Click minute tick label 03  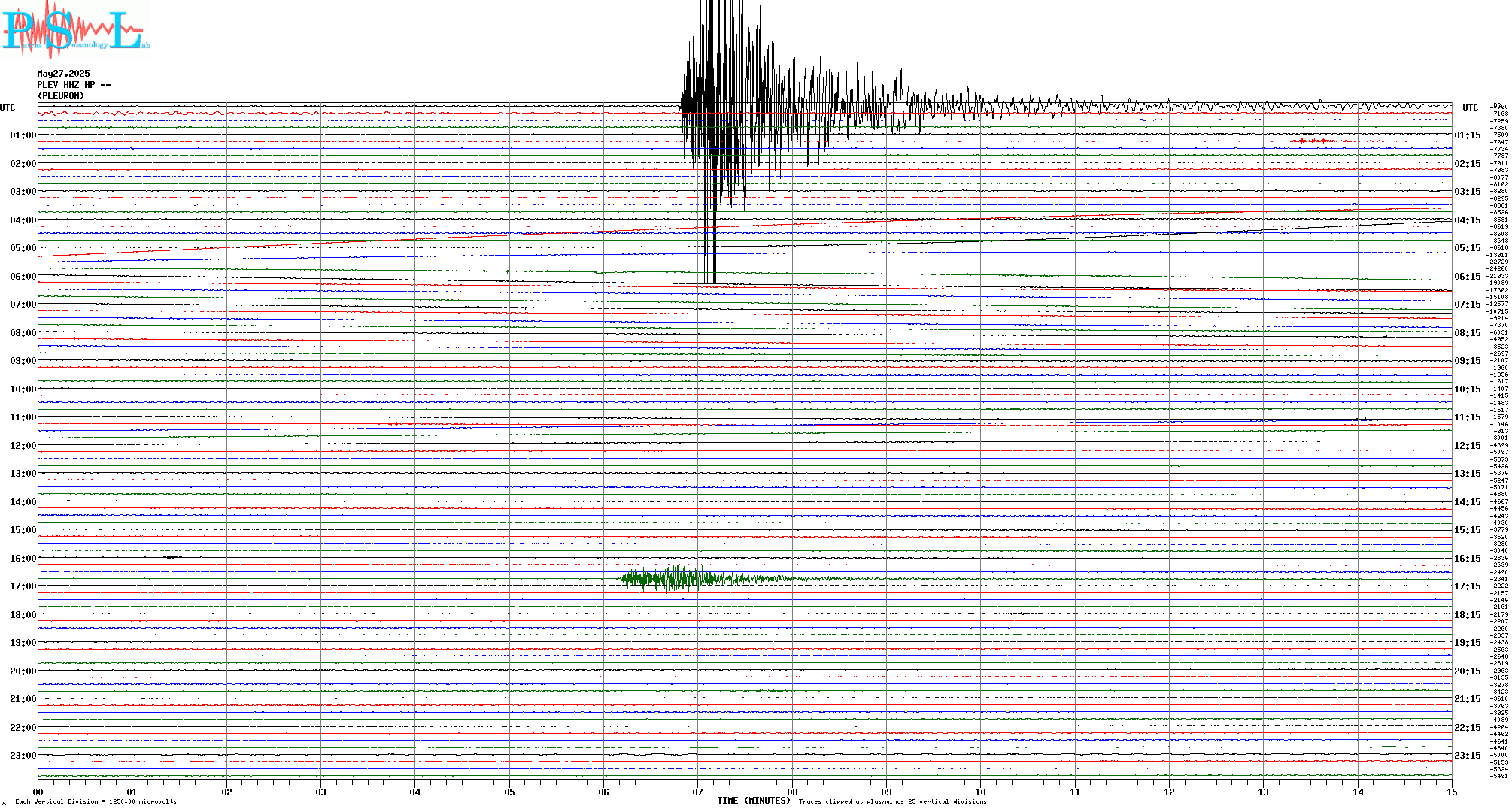pos(321,792)
